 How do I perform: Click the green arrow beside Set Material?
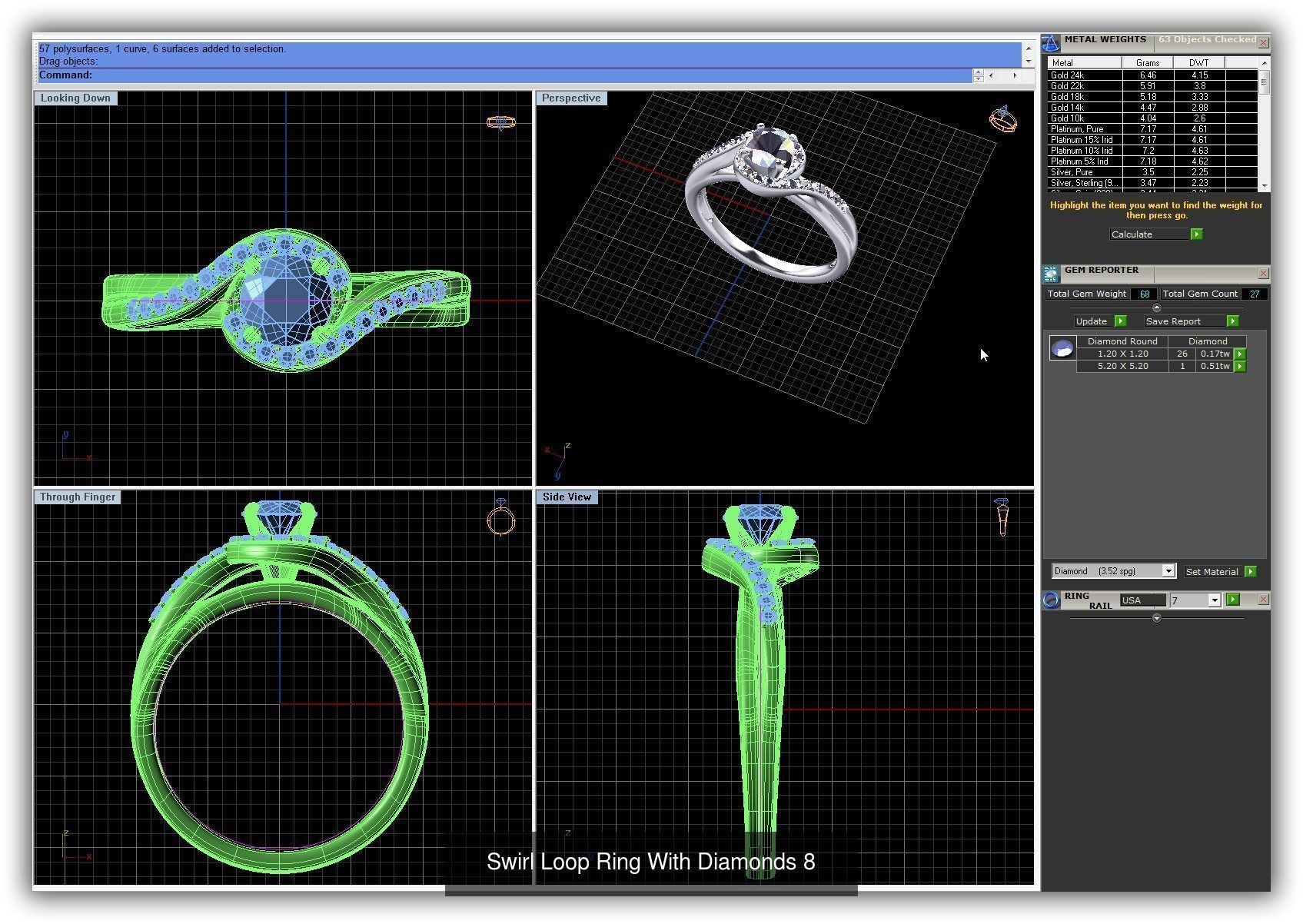coord(1250,571)
